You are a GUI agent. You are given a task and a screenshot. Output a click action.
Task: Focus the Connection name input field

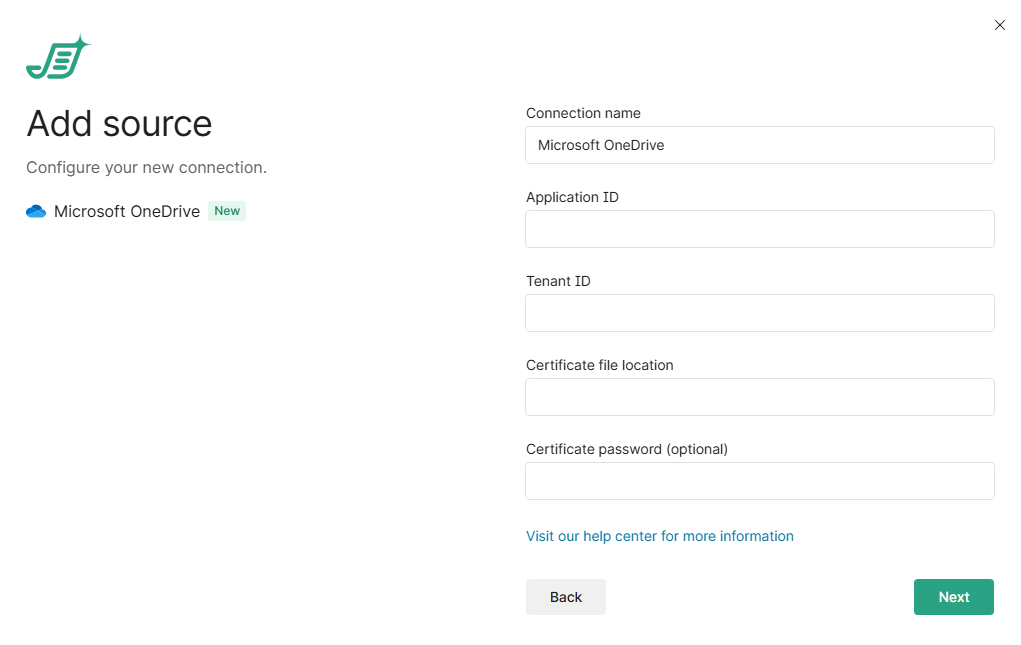(x=759, y=145)
